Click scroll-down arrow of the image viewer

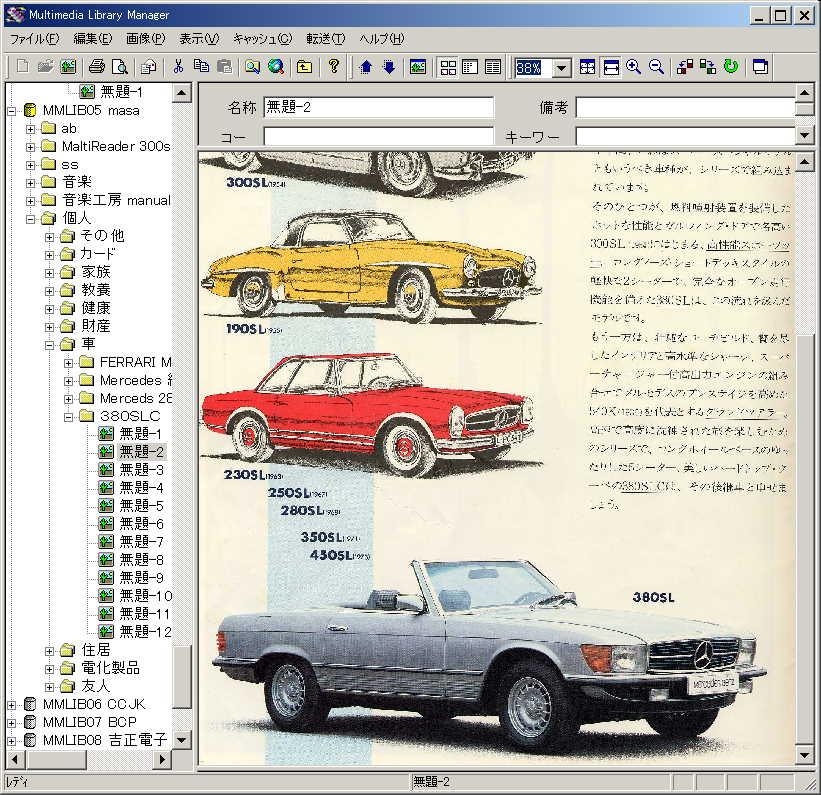pyautogui.click(x=804, y=755)
